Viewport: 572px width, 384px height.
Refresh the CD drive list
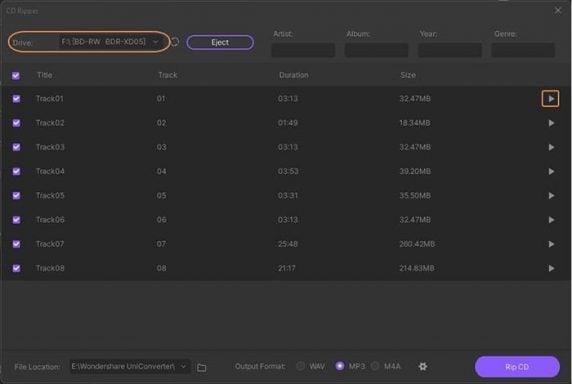click(x=175, y=42)
